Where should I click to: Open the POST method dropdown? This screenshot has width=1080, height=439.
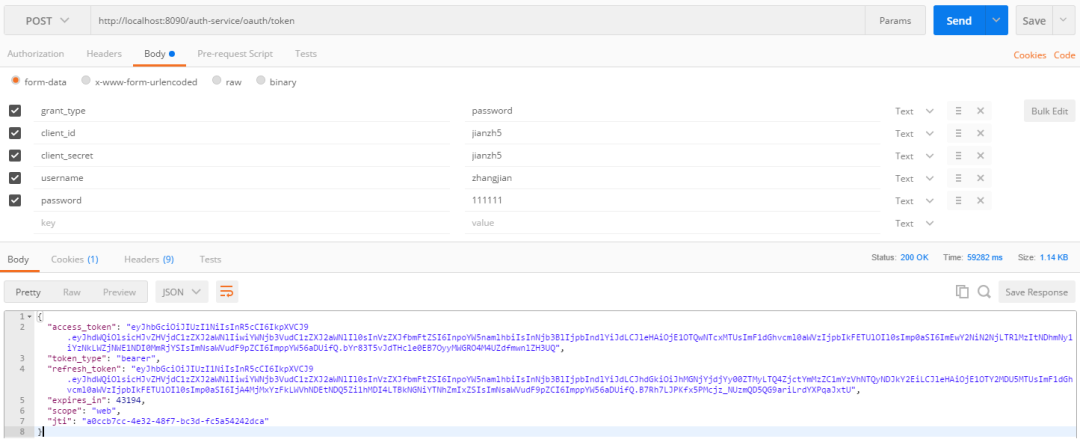45,20
